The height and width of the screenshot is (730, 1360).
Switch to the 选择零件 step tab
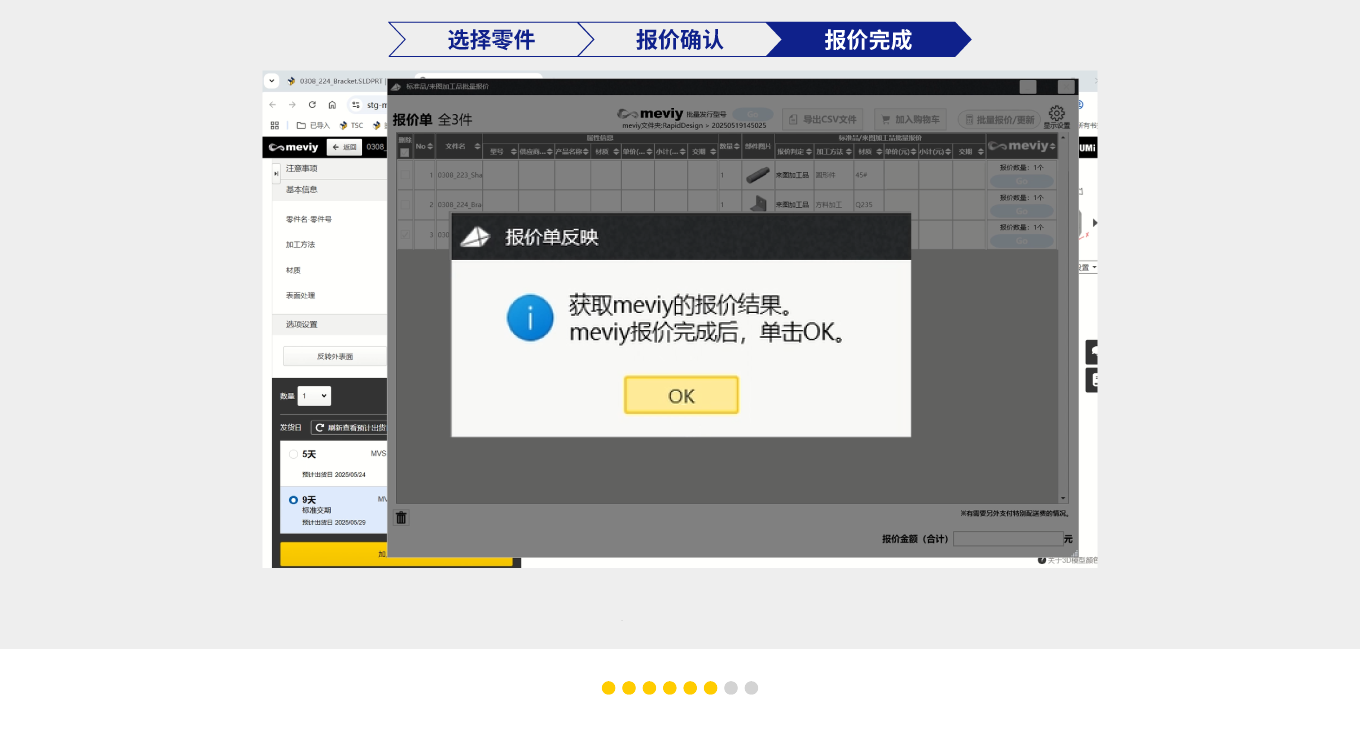(x=490, y=40)
